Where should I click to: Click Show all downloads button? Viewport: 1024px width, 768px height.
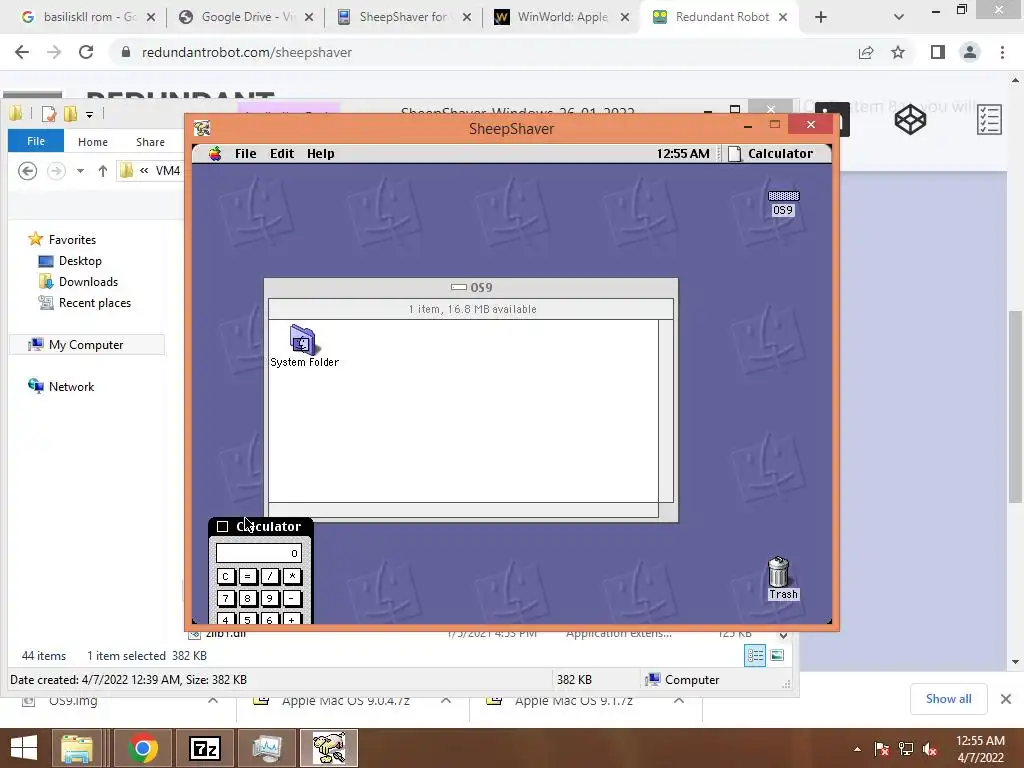[948, 699]
